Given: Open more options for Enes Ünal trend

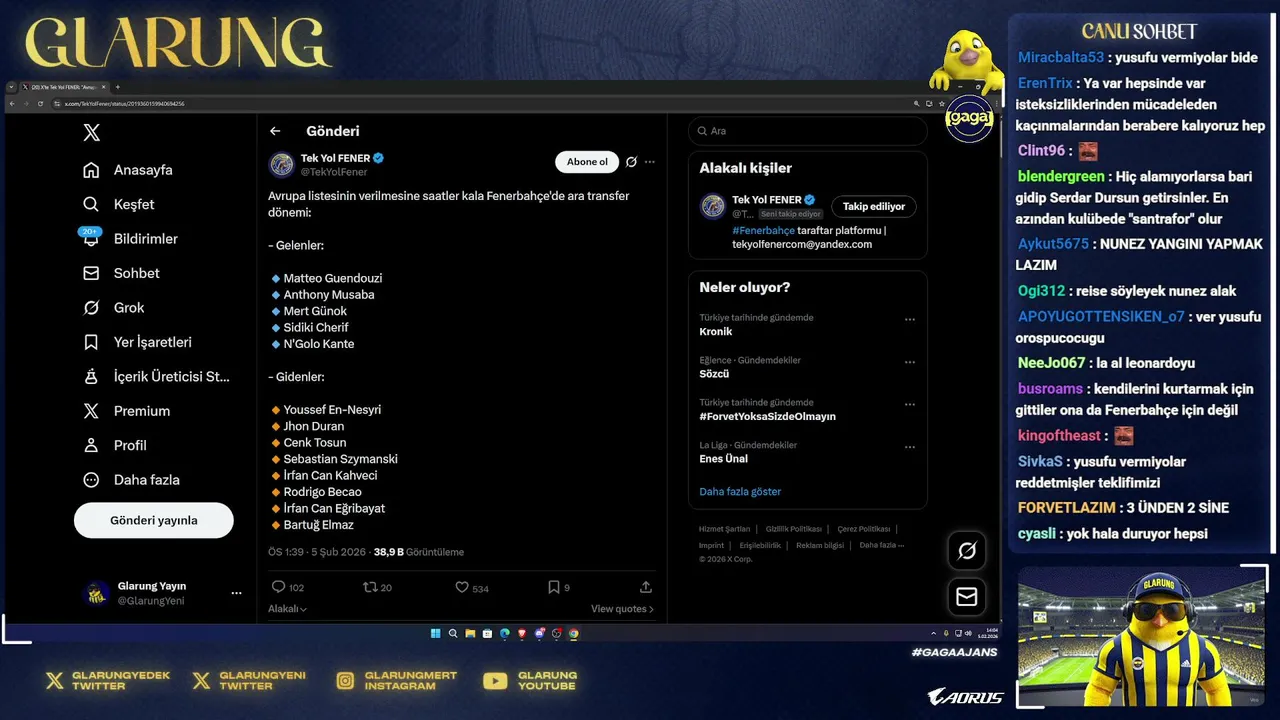Looking at the screenshot, I should pos(910,447).
